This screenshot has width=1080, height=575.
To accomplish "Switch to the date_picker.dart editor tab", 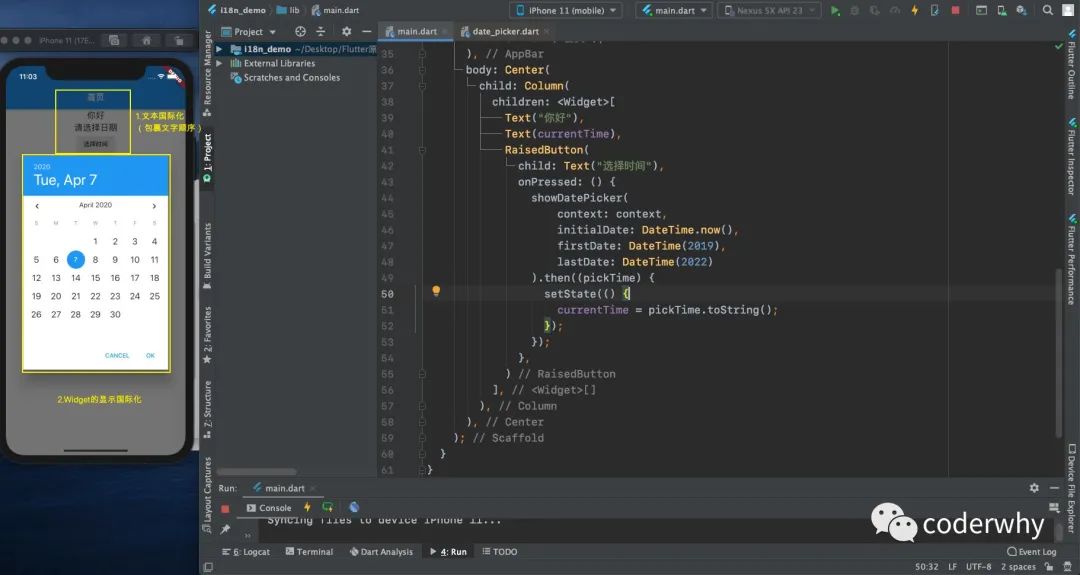I will tap(505, 32).
